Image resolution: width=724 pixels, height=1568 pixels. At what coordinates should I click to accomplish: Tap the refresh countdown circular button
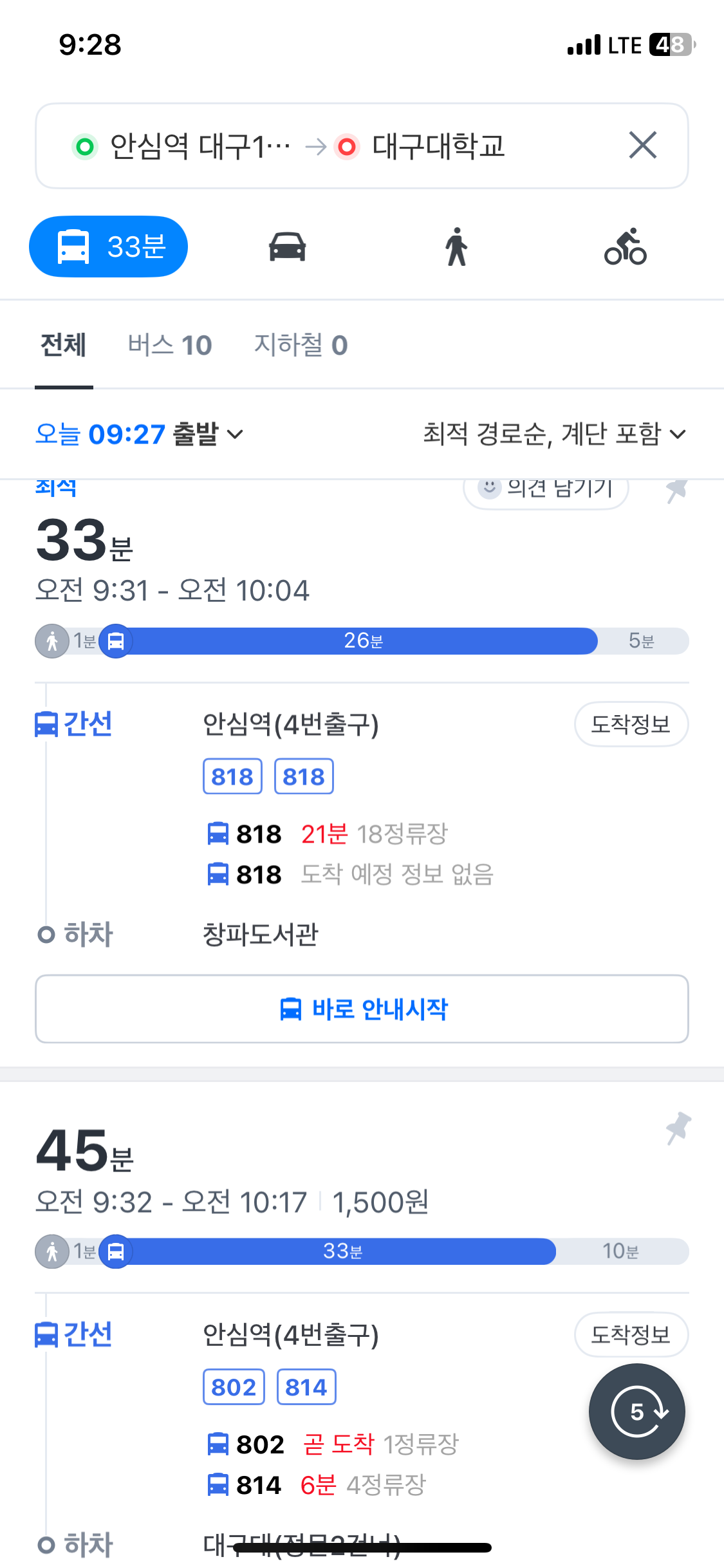636,1412
